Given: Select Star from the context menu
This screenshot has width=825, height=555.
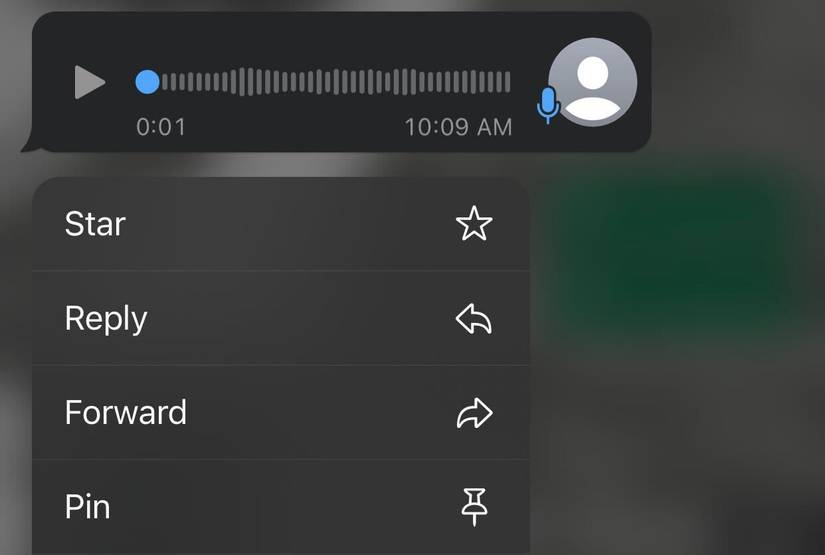Looking at the screenshot, I should point(280,224).
